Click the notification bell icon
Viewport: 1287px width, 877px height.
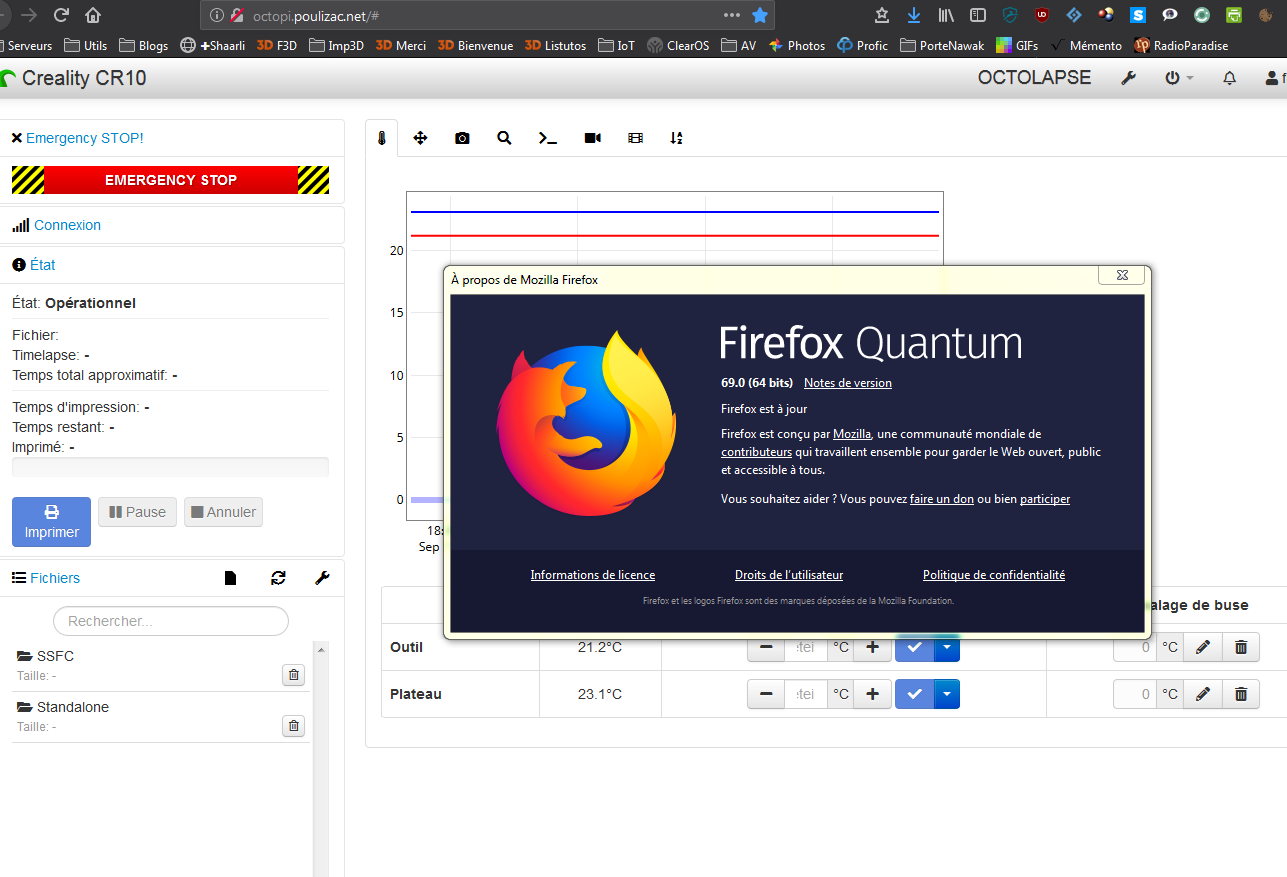(1230, 78)
